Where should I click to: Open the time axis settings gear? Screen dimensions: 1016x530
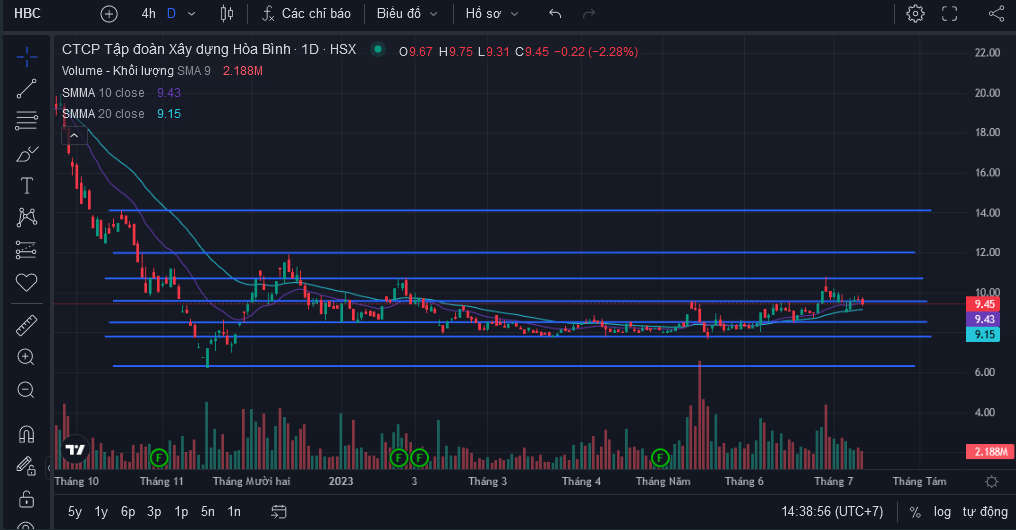[991, 481]
